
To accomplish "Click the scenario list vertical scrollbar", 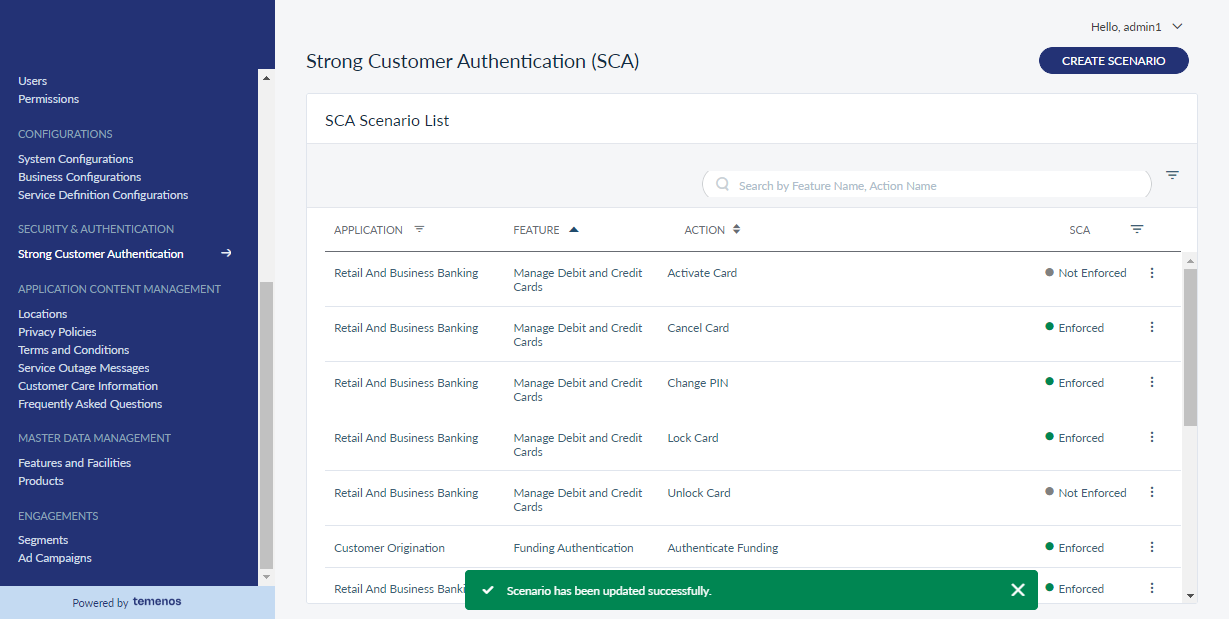I will point(1190,347).
